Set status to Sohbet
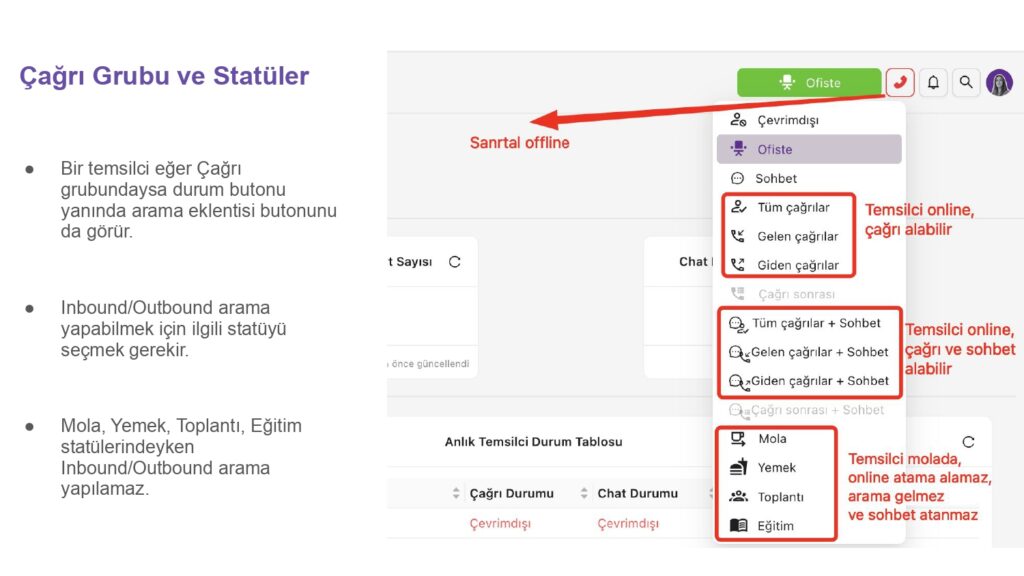This screenshot has height=576, width=1024. [776, 178]
